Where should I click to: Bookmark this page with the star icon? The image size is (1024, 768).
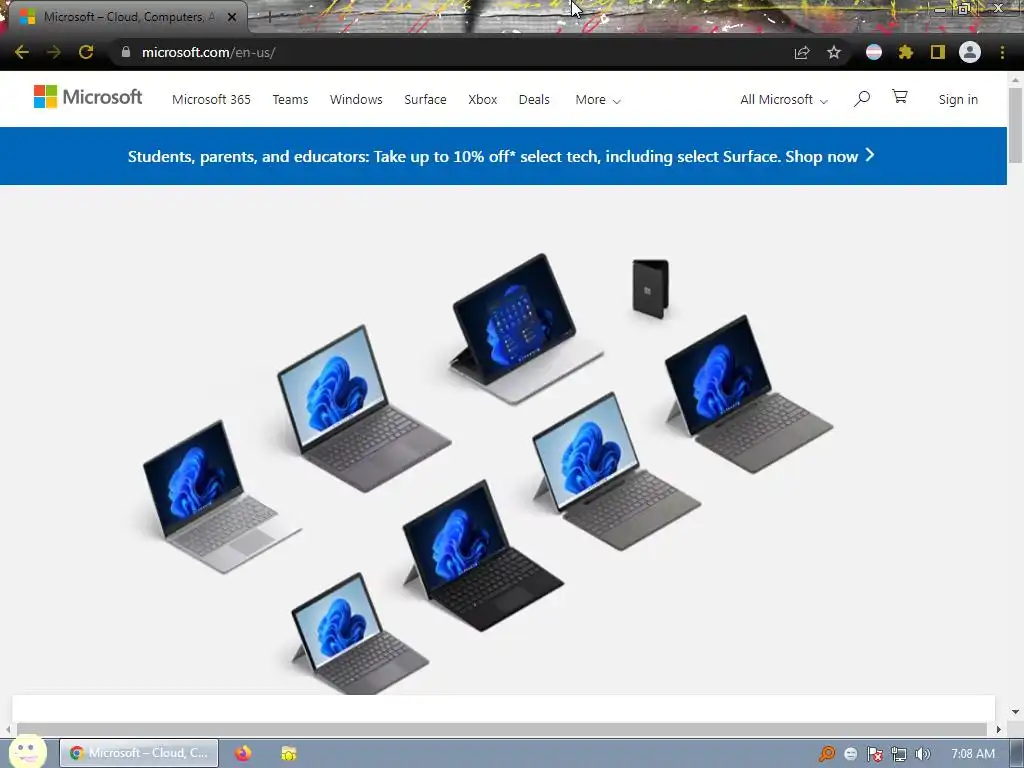pyautogui.click(x=834, y=52)
